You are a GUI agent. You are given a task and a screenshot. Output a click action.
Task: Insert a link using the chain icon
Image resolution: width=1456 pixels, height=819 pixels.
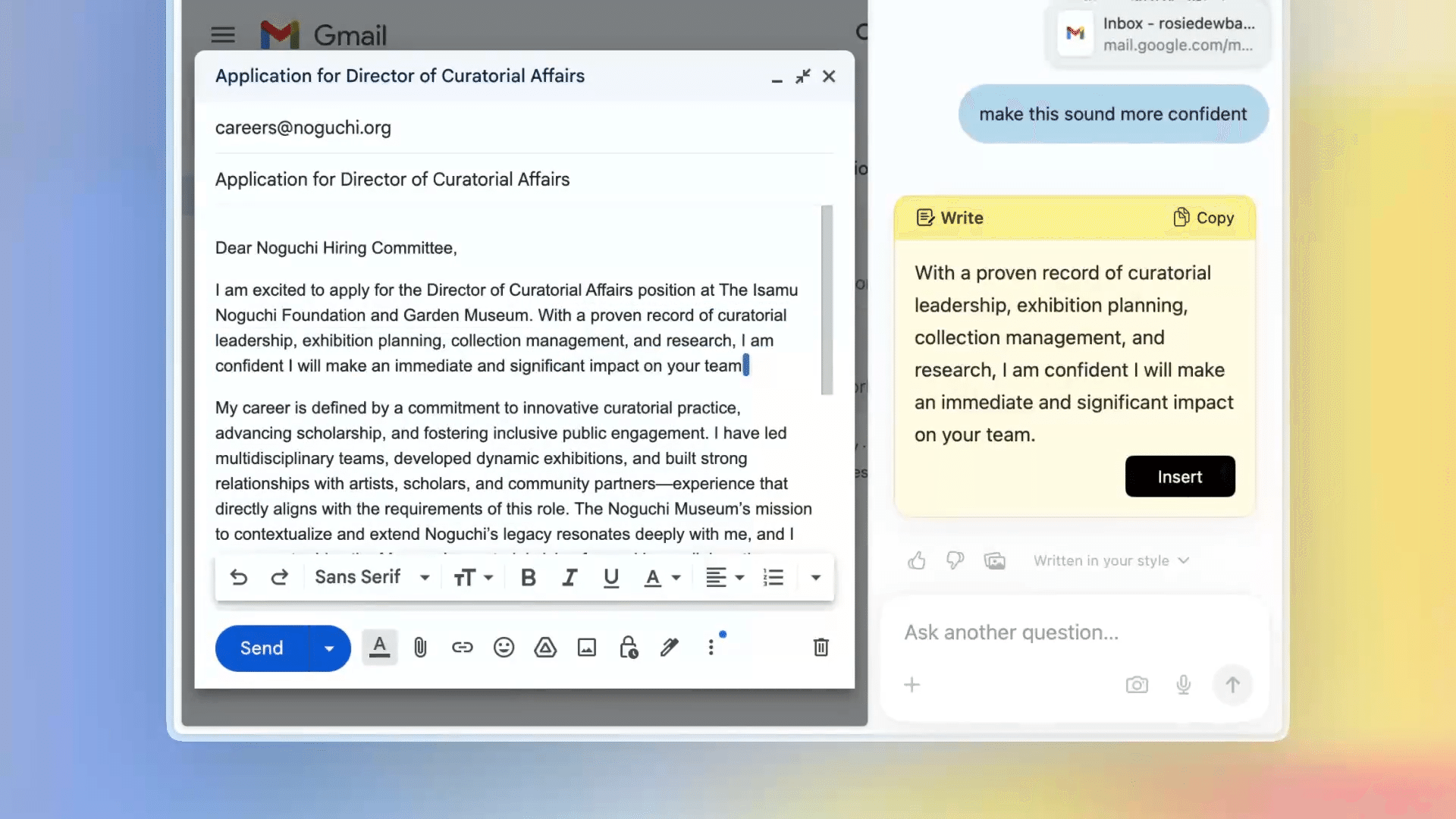(x=462, y=648)
